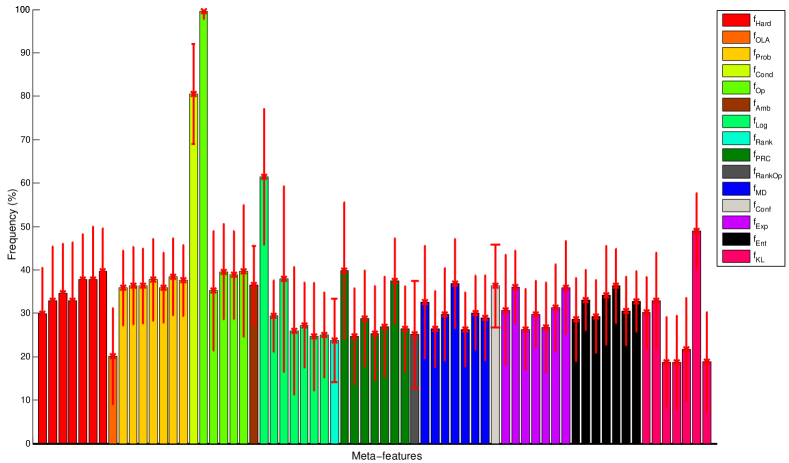This screenshot has height=463, width=789.
Task: Click the blue fMD legend swatch
Action: tap(736, 189)
